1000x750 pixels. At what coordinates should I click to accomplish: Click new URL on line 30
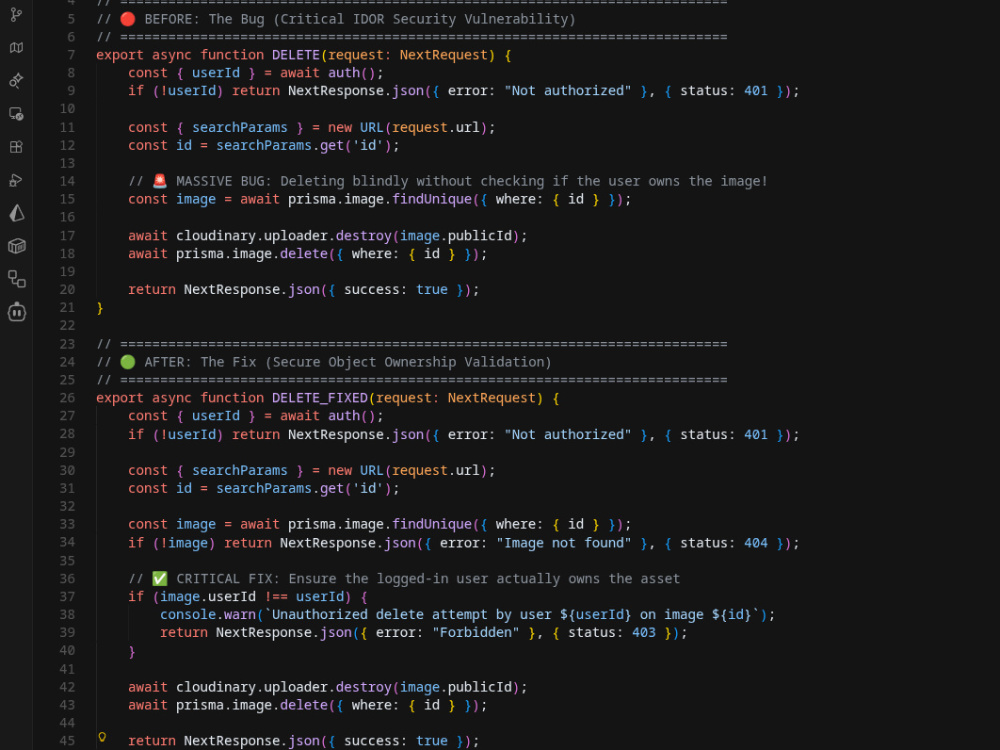tap(355, 471)
